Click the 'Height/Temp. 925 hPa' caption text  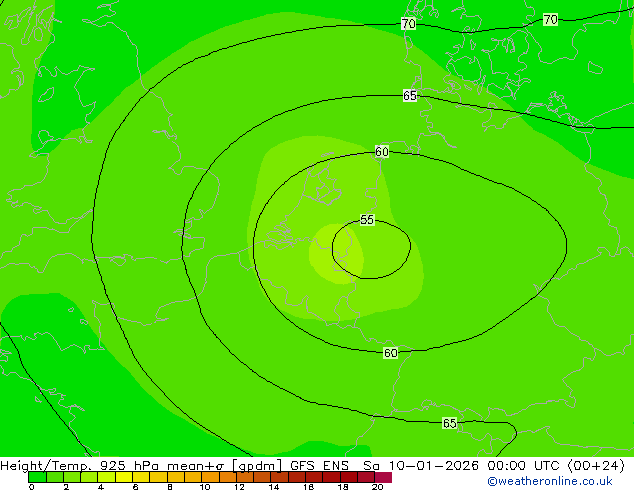click(x=80, y=466)
